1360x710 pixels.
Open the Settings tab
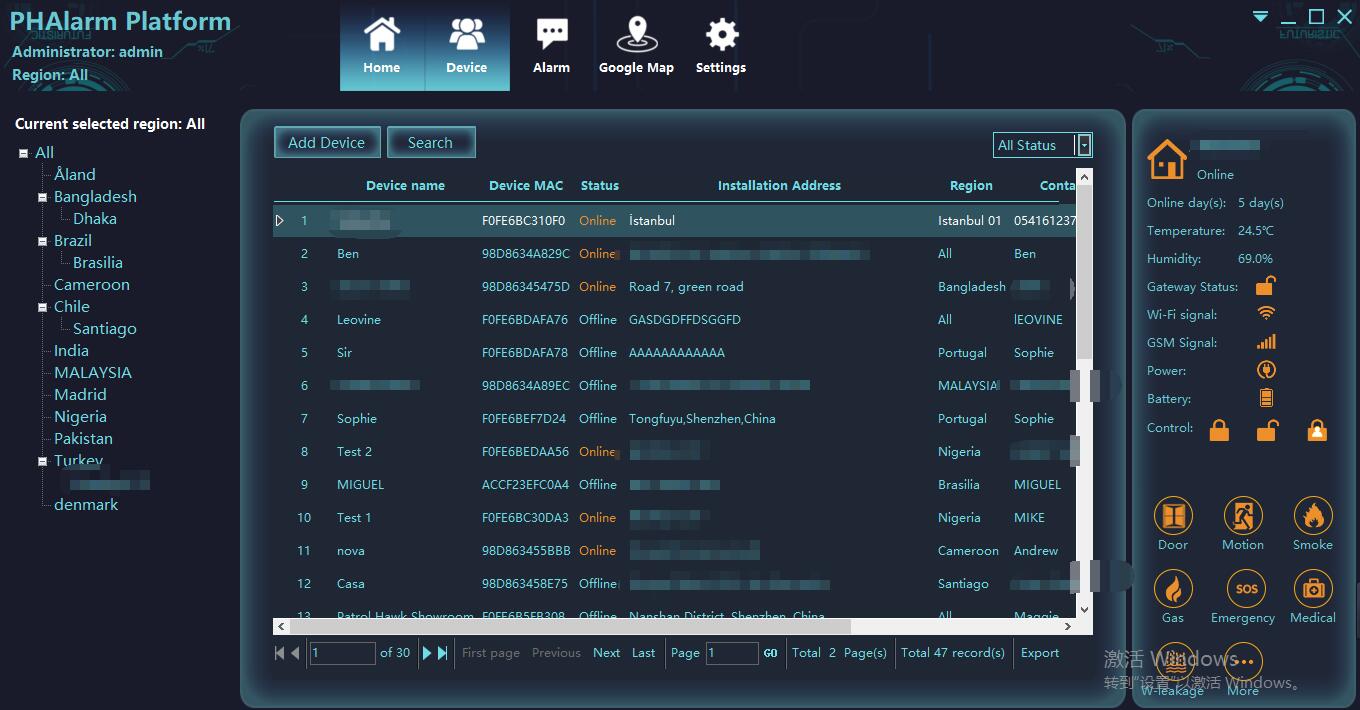pyautogui.click(x=721, y=46)
